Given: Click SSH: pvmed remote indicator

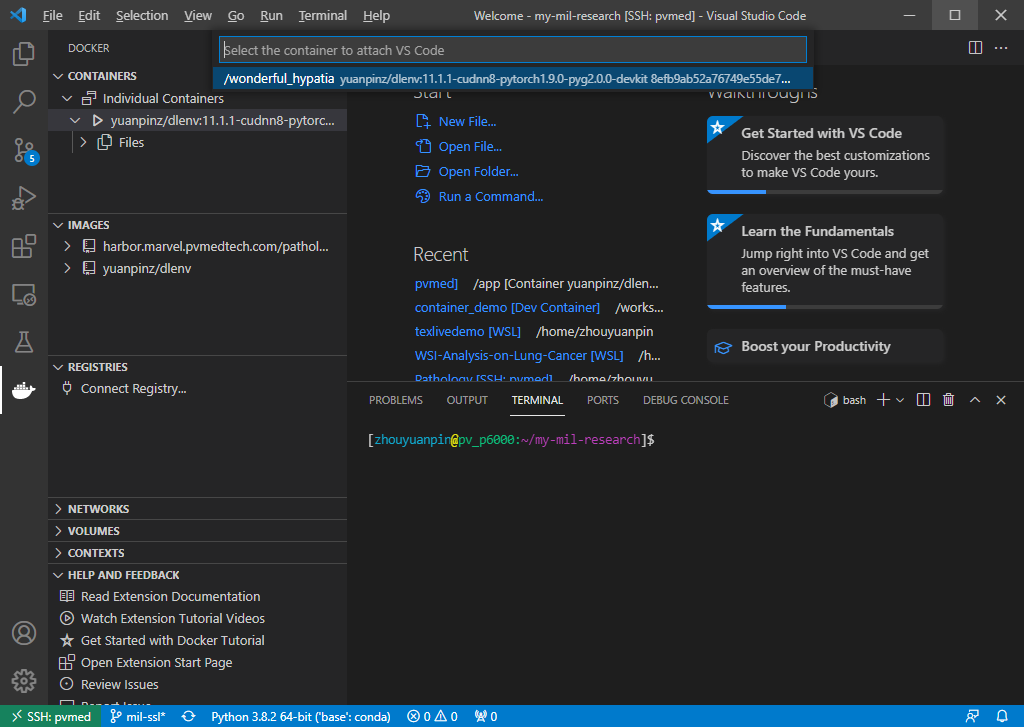Looking at the screenshot, I should pyautogui.click(x=51, y=717).
